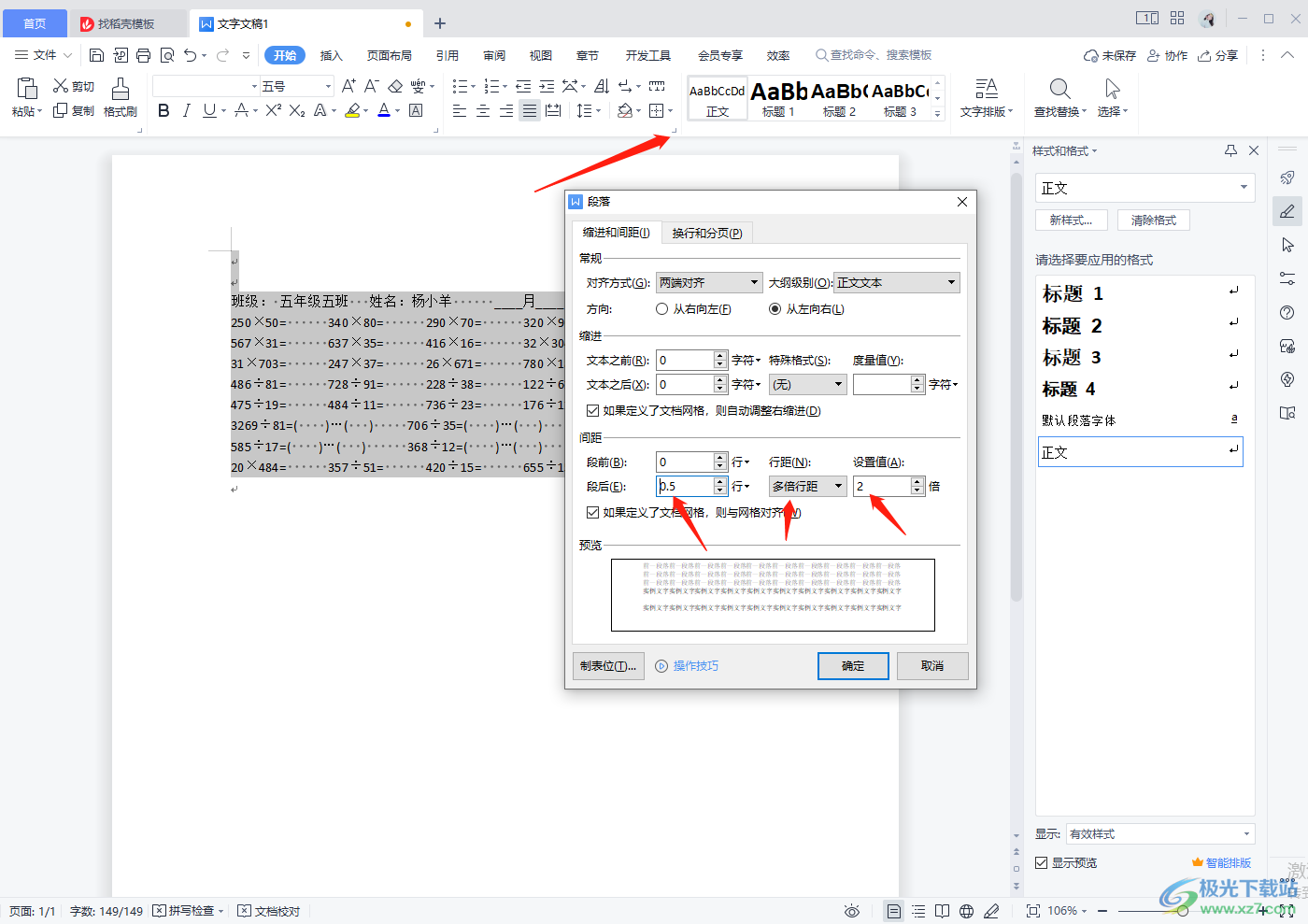Open special format (特殊格式) dropdown

pos(808,384)
